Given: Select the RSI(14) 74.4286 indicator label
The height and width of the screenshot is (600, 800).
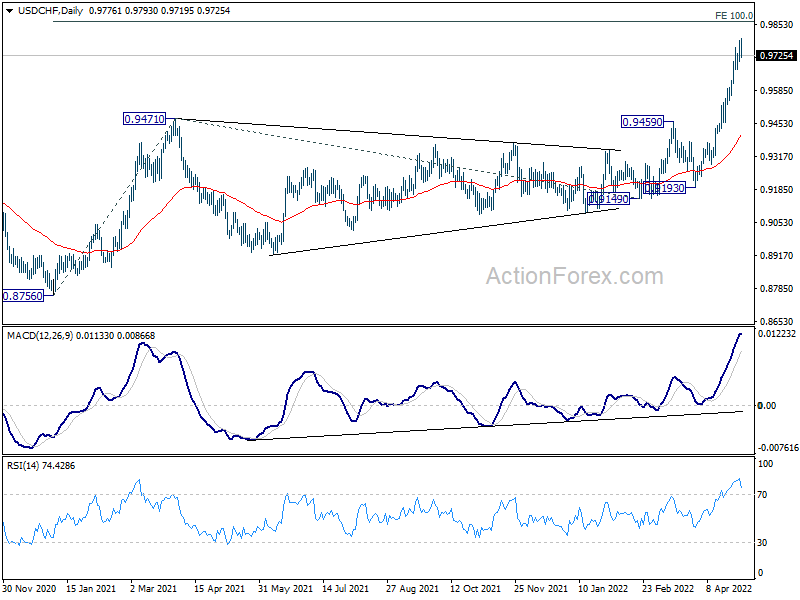Looking at the screenshot, I should click(x=41, y=466).
